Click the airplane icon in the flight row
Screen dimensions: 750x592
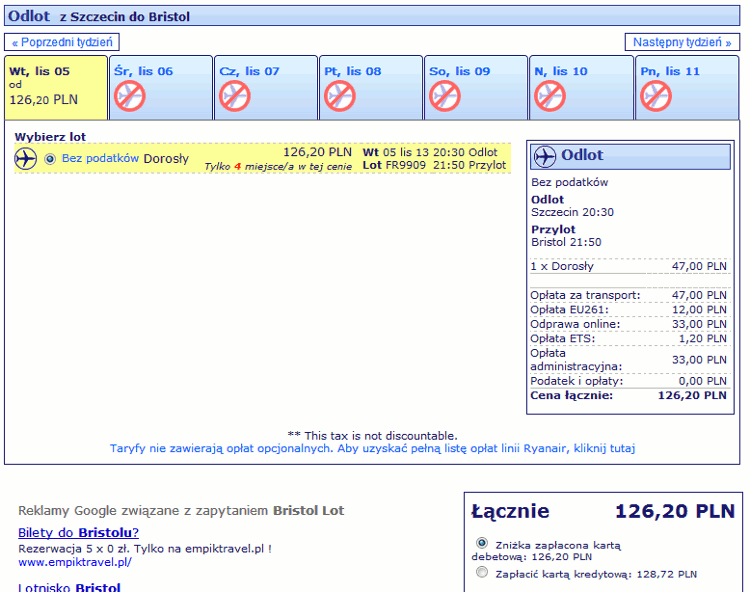pos(25,158)
